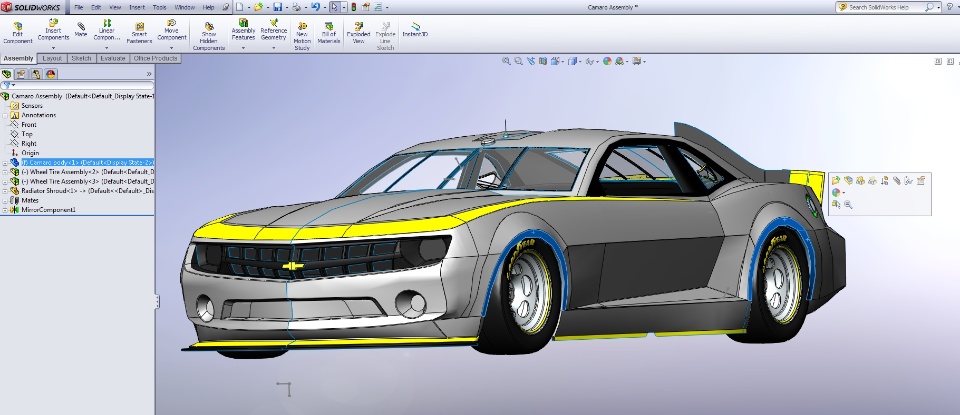The width and height of the screenshot is (960, 415).
Task: Open Bill of Materials tool
Action: click(x=329, y=33)
